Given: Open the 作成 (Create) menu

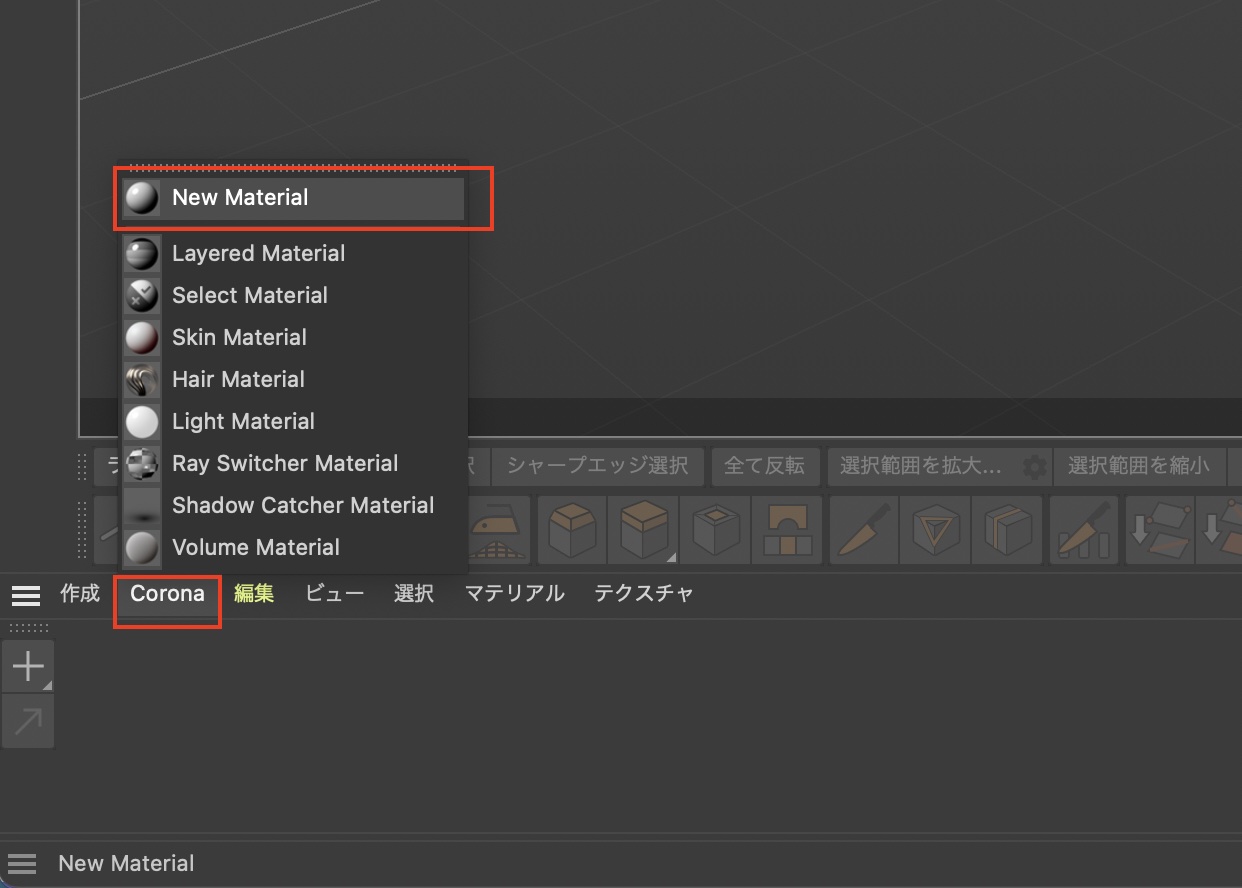Looking at the screenshot, I should coord(80,594).
